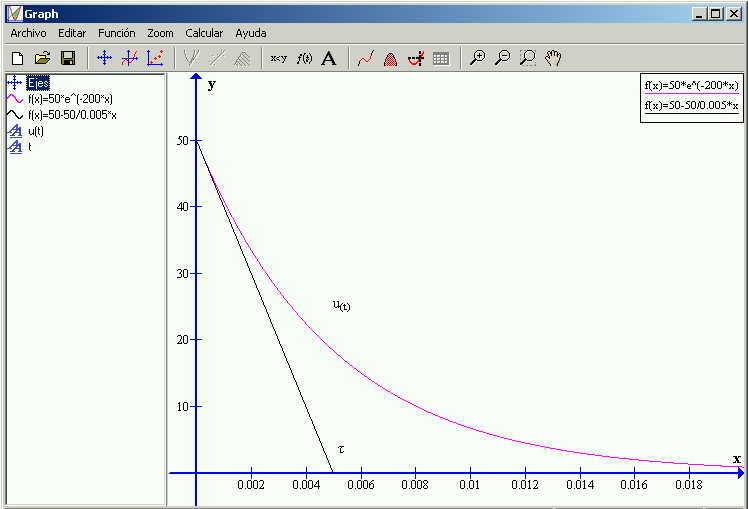The height and width of the screenshot is (509, 748).
Task: Insert relation with x<y icon
Action: tap(279, 58)
